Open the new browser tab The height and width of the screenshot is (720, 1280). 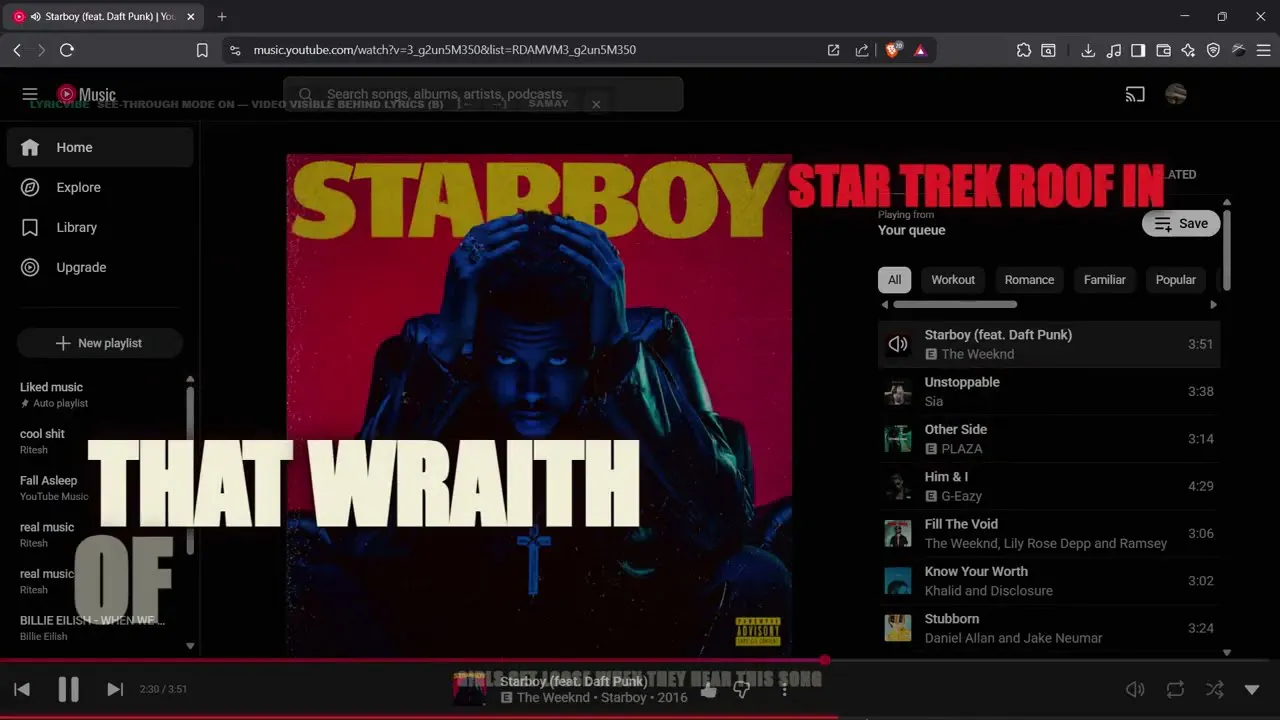(222, 17)
